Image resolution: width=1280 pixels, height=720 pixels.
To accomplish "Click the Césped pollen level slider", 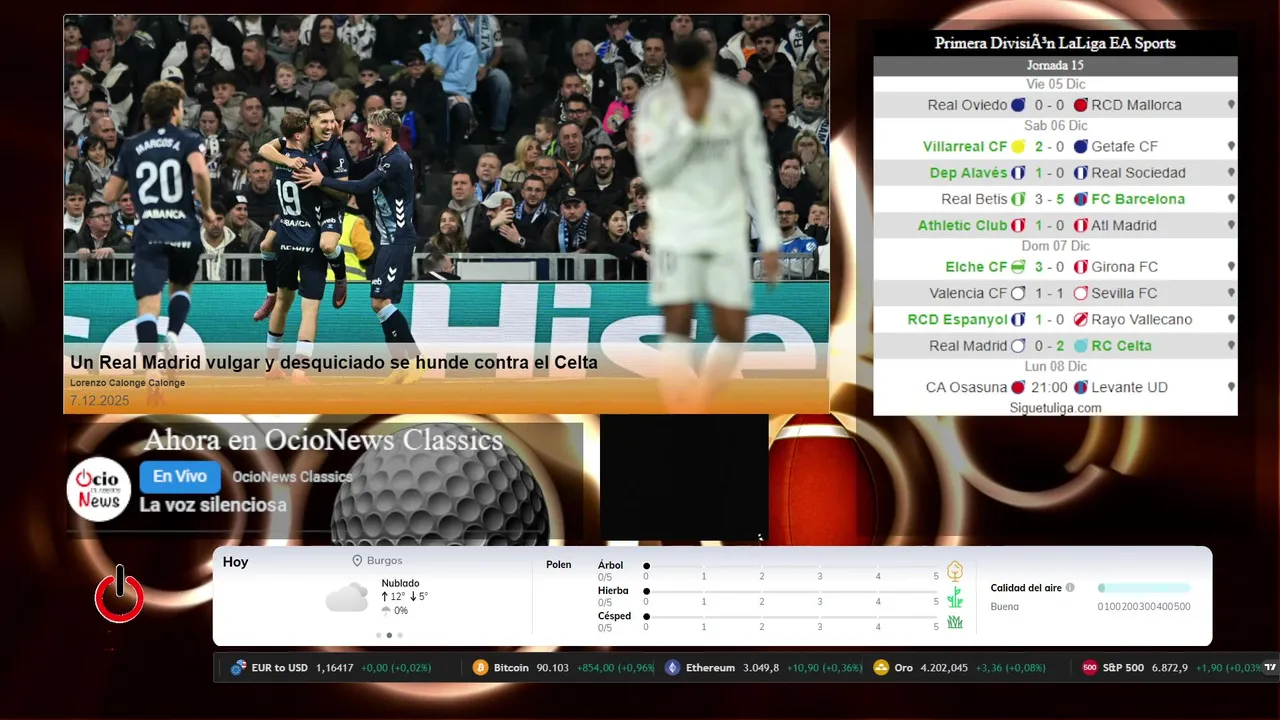I will pos(791,616).
